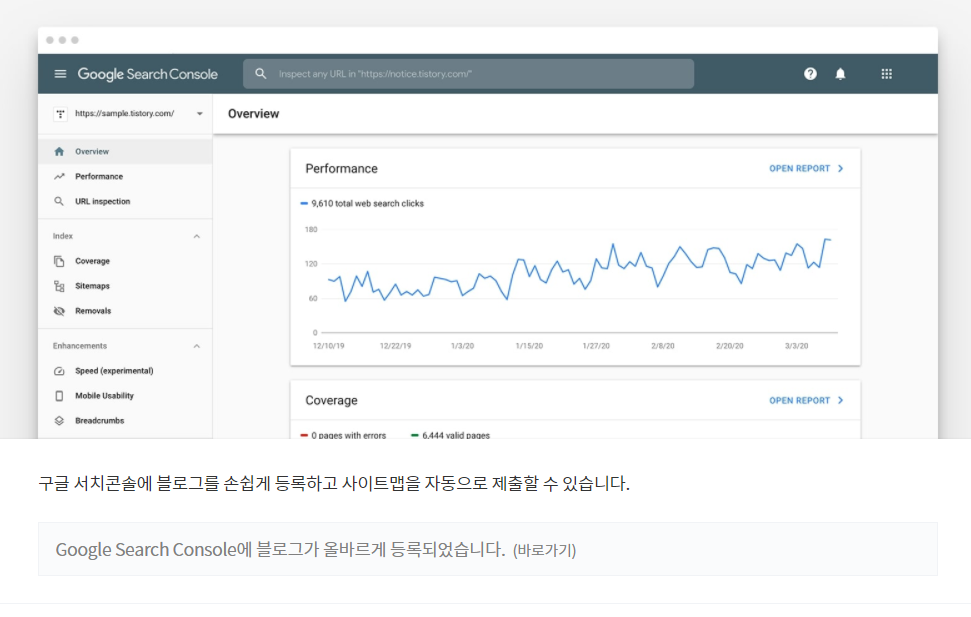Screen dimensions: 971x617
Task: Click the Enhancements section label
Action: coord(80,346)
